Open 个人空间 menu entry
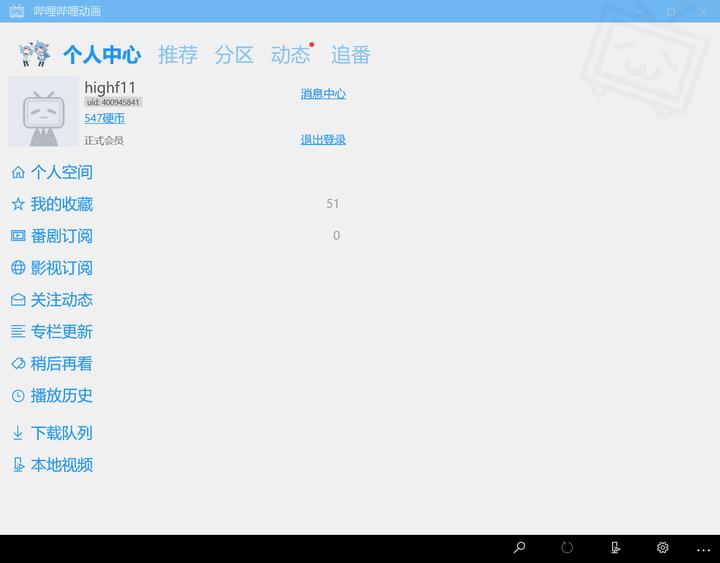 62,172
